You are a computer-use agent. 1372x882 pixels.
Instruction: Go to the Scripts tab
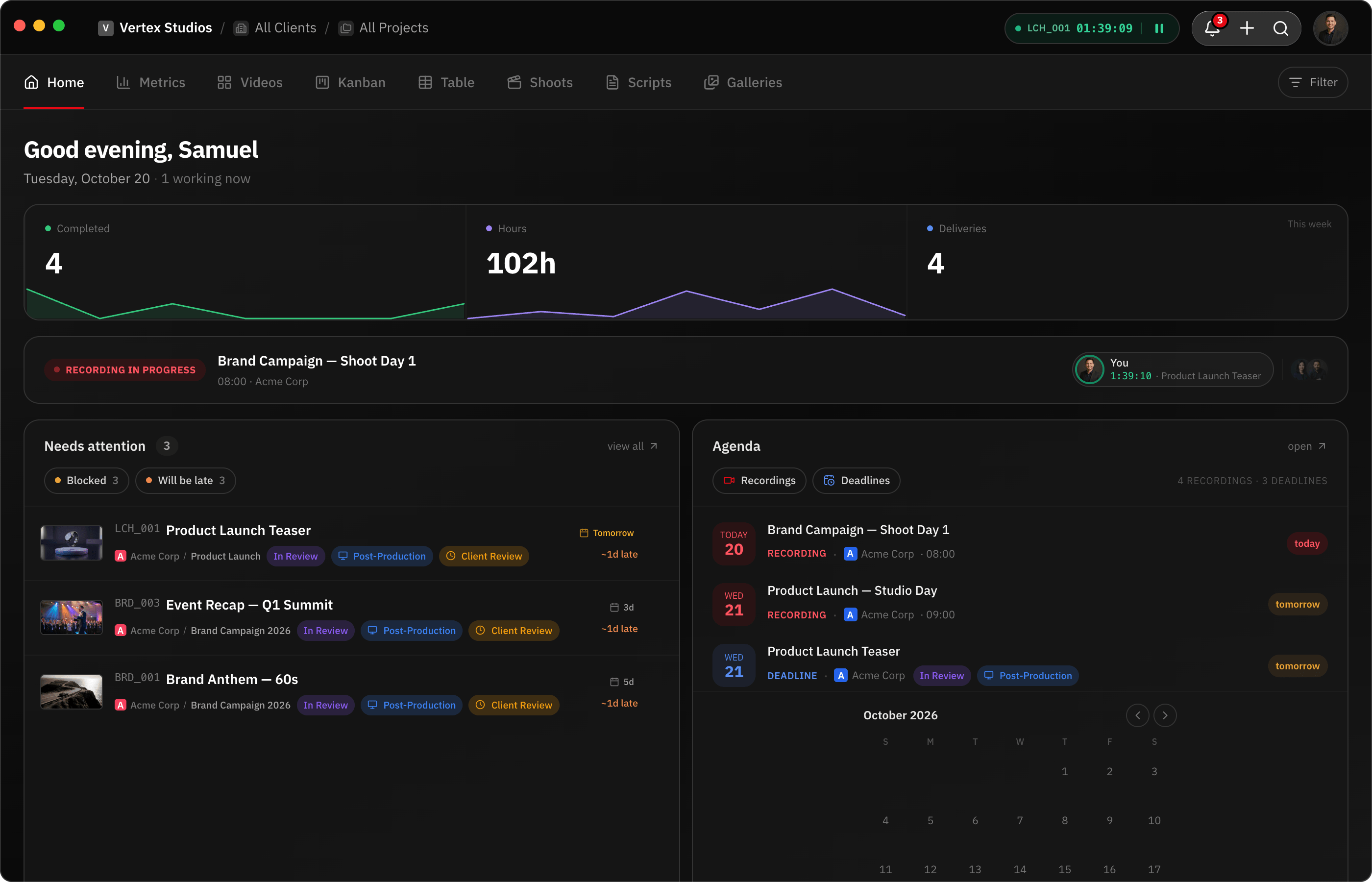click(638, 82)
